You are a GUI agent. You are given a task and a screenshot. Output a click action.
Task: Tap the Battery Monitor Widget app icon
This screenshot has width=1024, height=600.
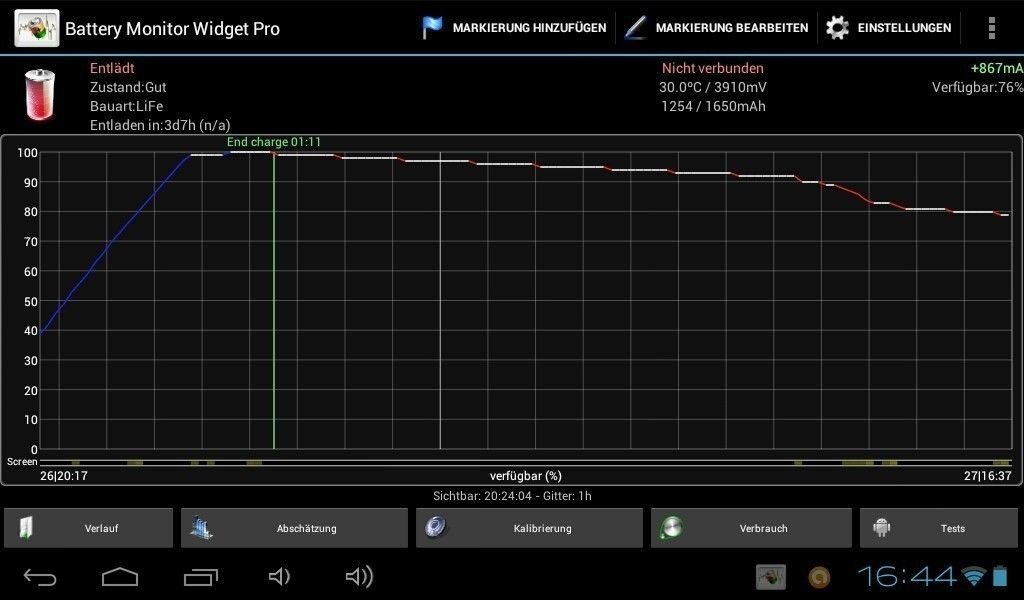(x=37, y=28)
